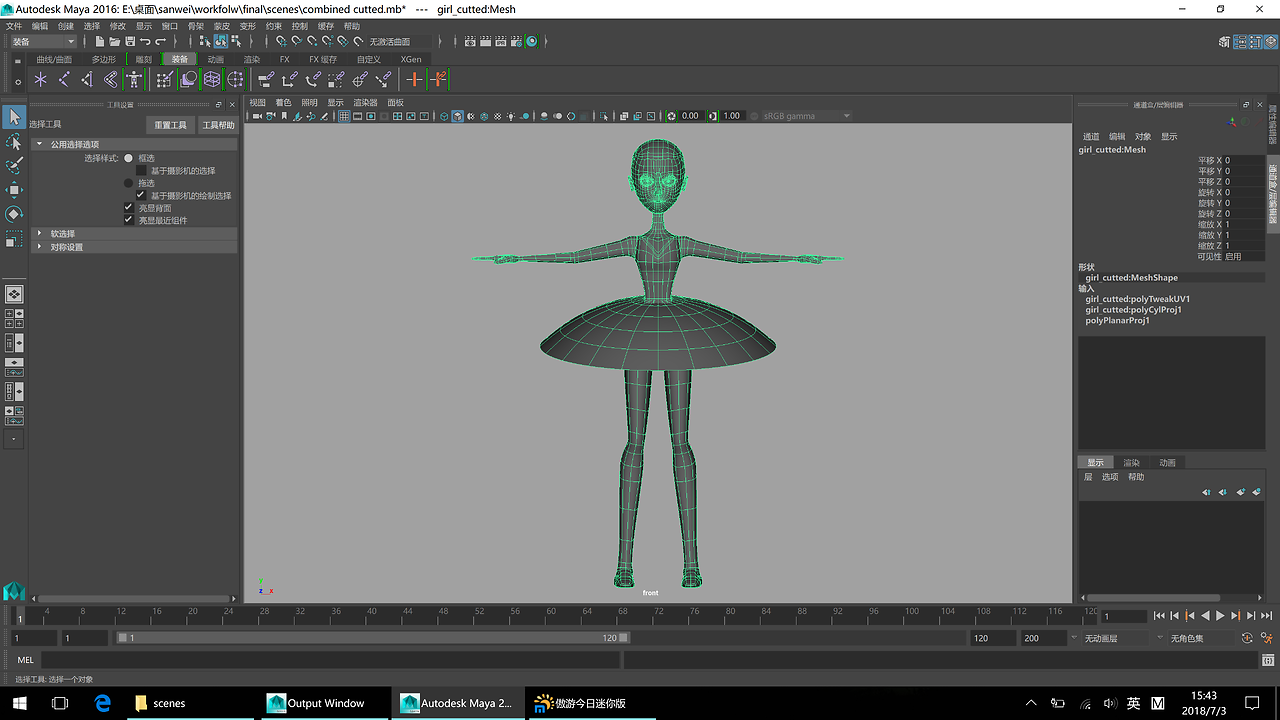Open the auto keyframe toggle icon
The image size is (1280, 720).
[x=1247, y=638]
